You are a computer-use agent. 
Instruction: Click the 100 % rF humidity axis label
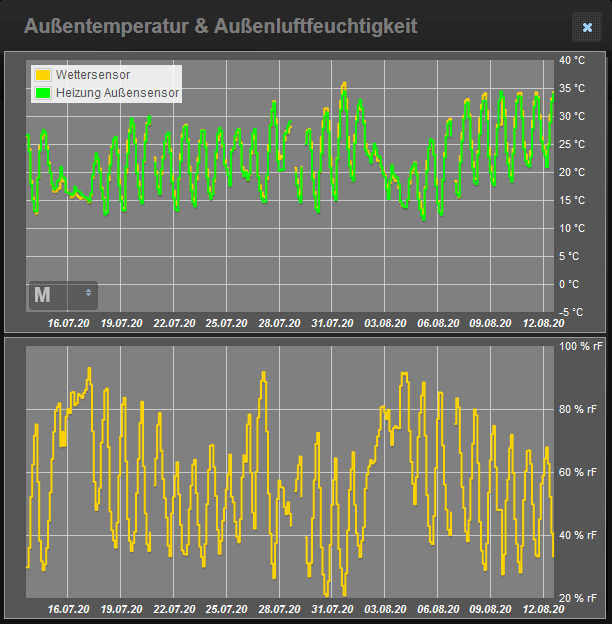(580, 346)
